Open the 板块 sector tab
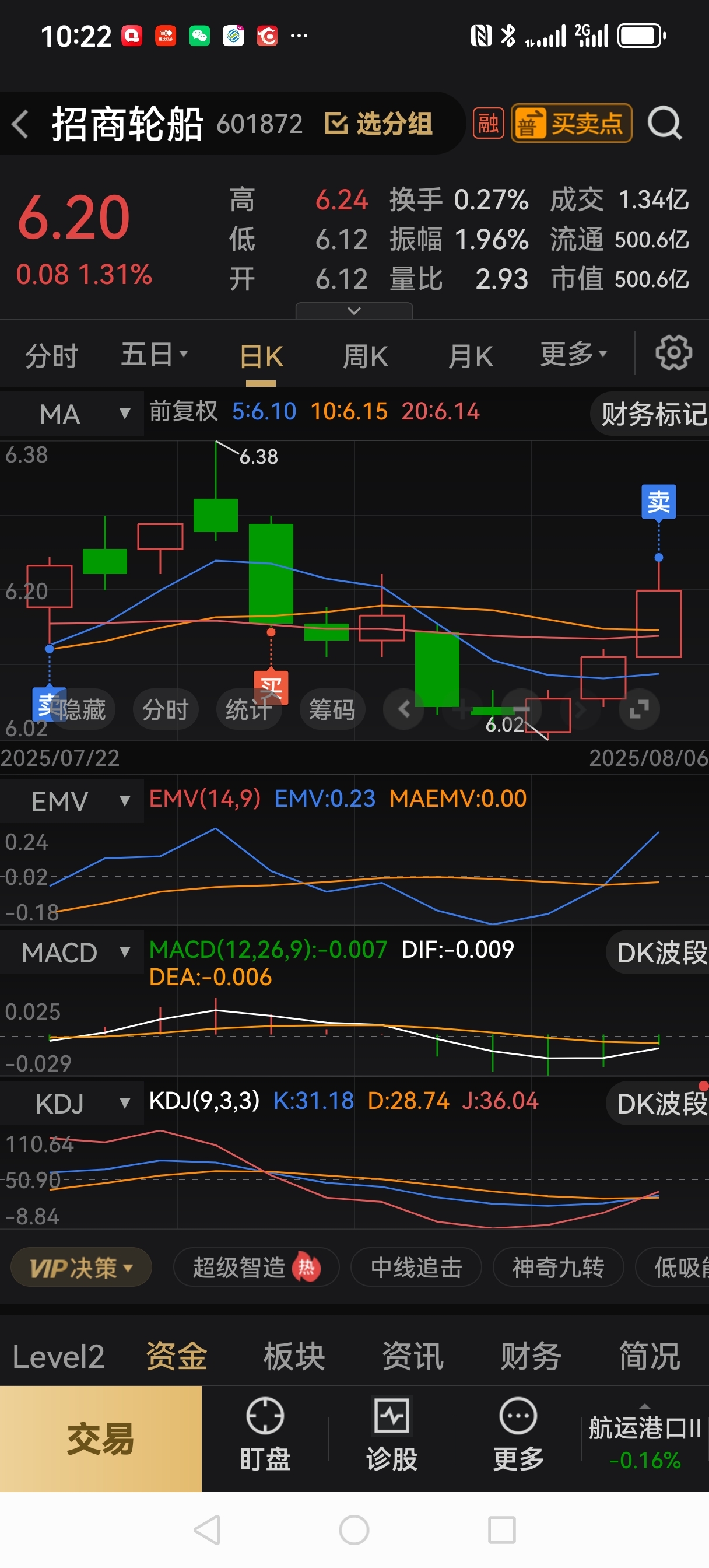 click(294, 1357)
